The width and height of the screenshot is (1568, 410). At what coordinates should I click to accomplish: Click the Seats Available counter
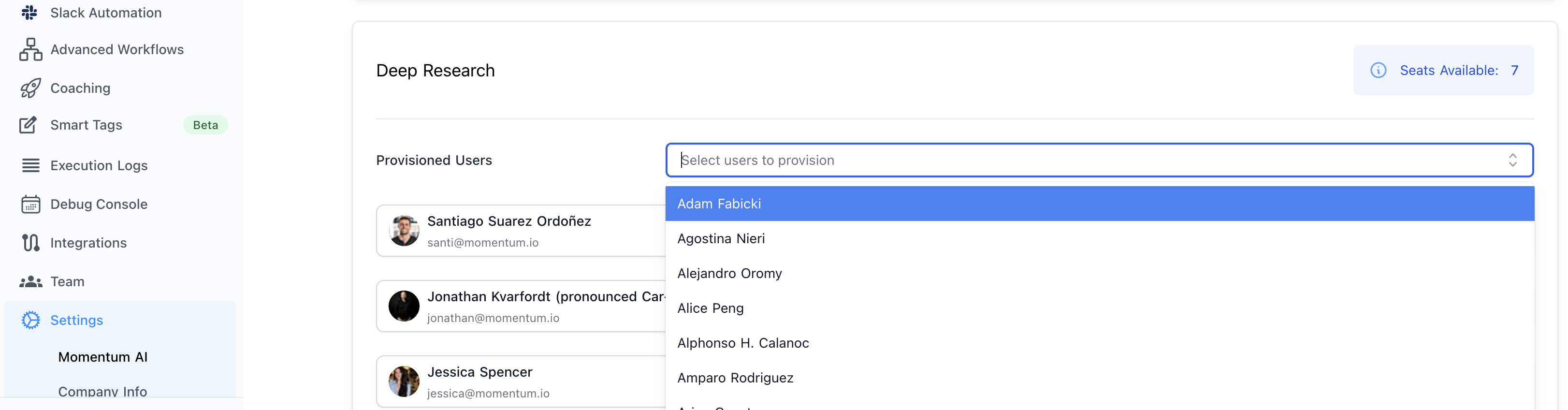[x=1459, y=70]
